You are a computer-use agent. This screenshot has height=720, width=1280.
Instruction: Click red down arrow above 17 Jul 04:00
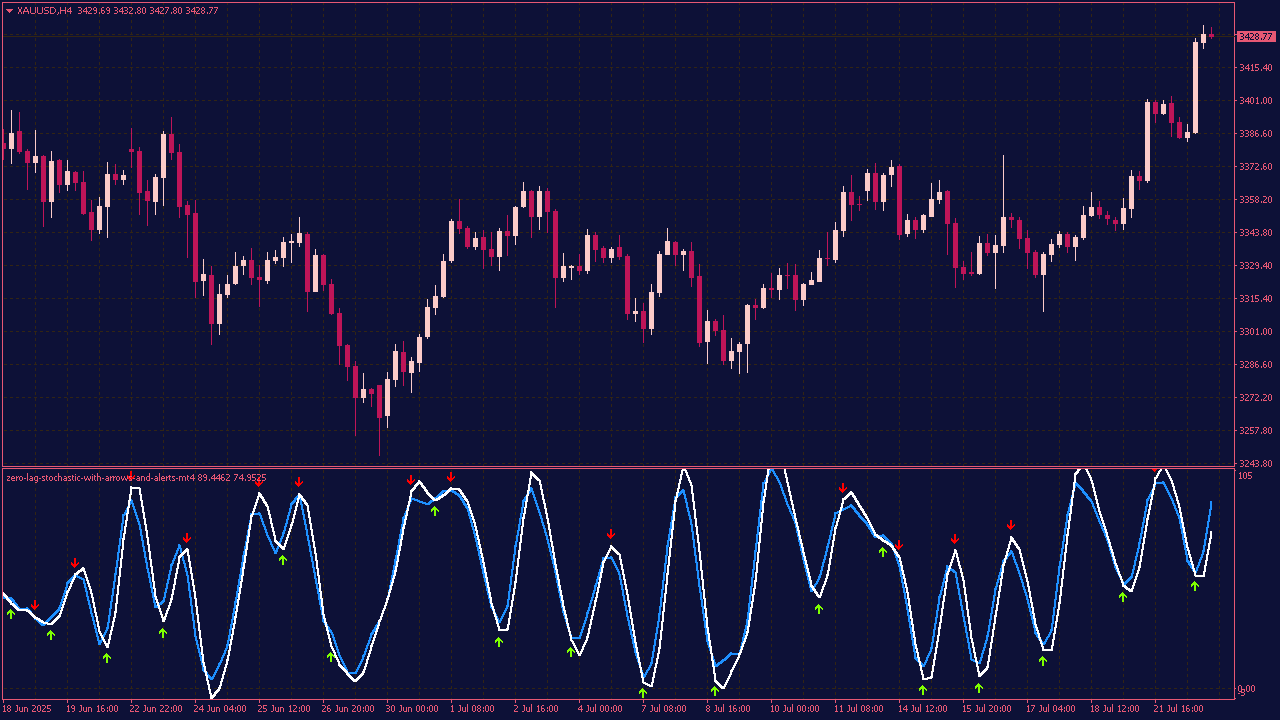coord(1011,525)
